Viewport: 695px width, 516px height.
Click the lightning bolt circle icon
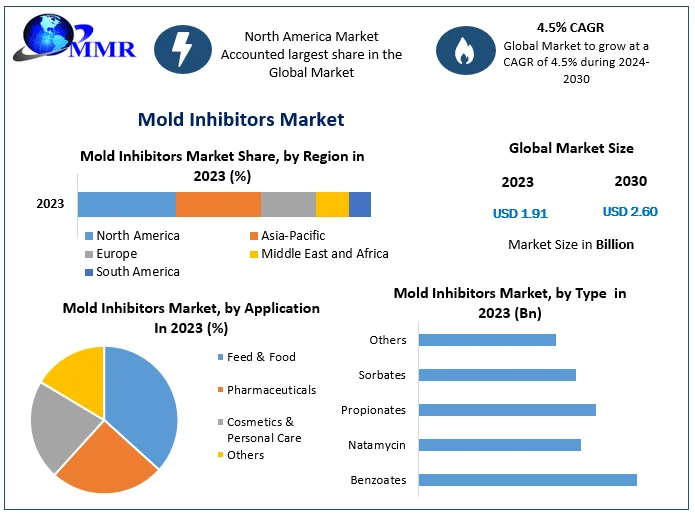[x=183, y=50]
